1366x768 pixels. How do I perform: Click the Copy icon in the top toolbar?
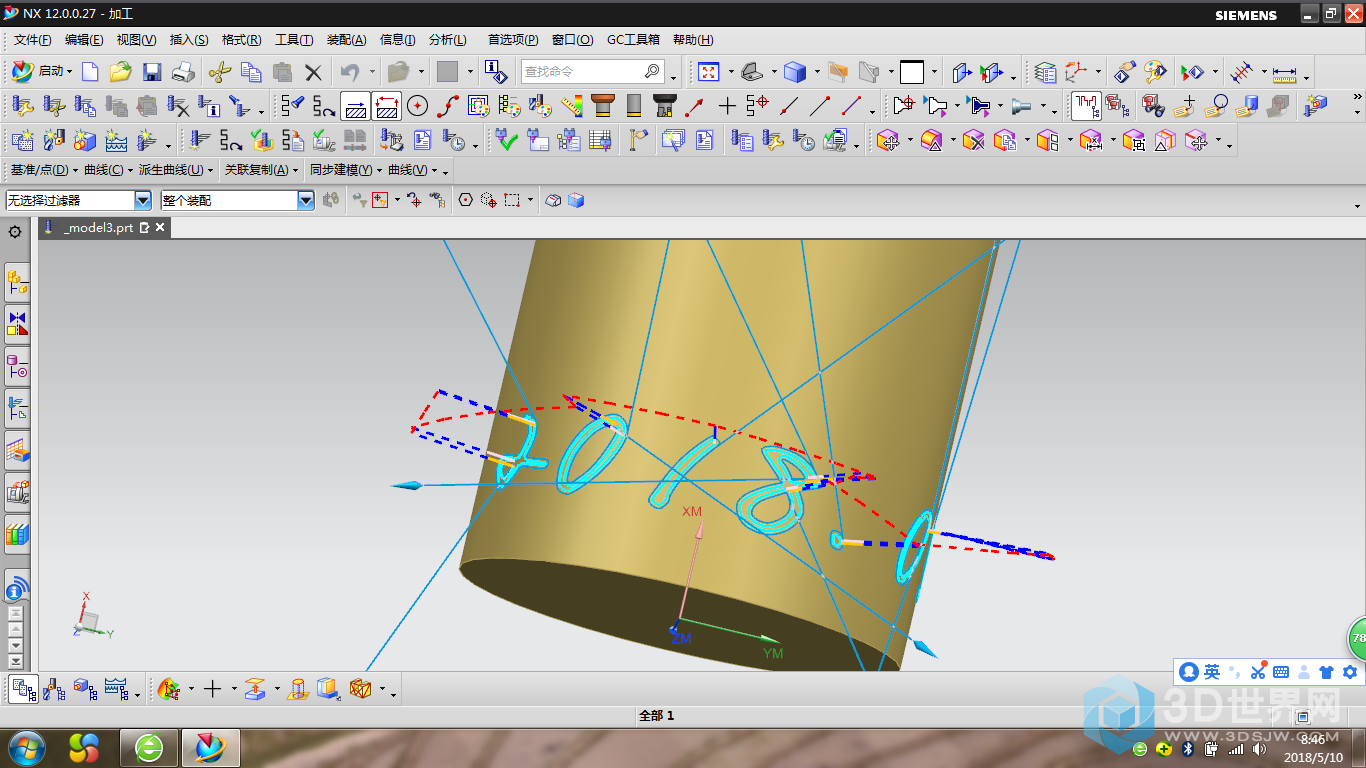click(251, 72)
